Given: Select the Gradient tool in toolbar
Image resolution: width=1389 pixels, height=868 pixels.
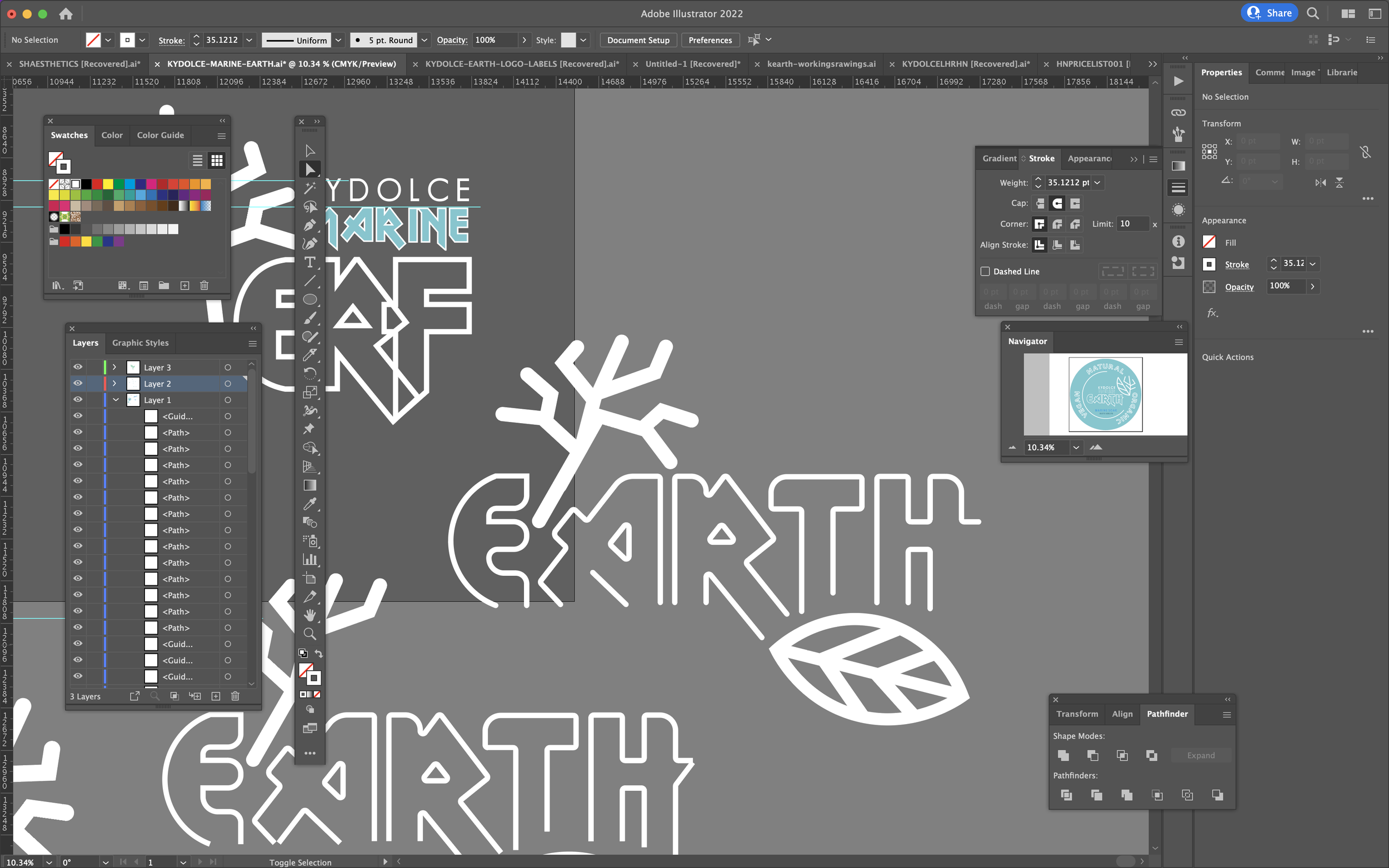Looking at the screenshot, I should point(310,486).
